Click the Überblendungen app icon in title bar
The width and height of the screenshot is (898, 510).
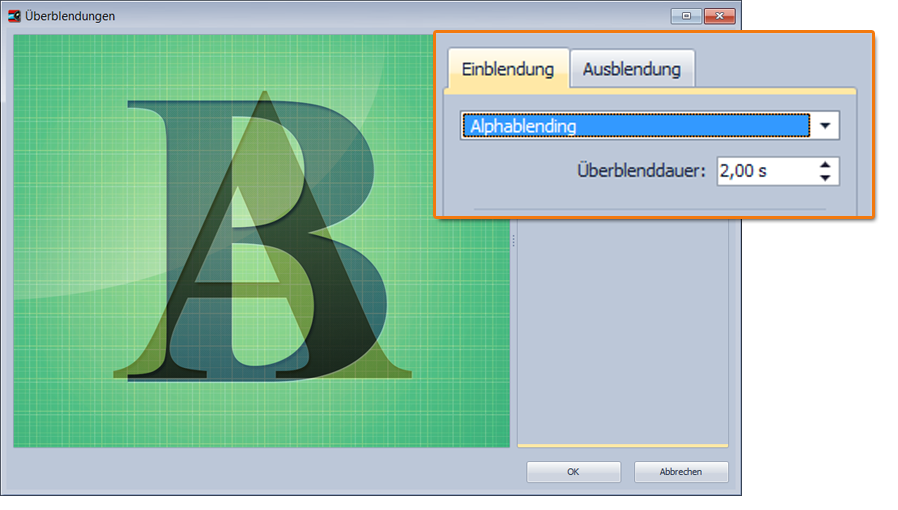tap(14, 16)
